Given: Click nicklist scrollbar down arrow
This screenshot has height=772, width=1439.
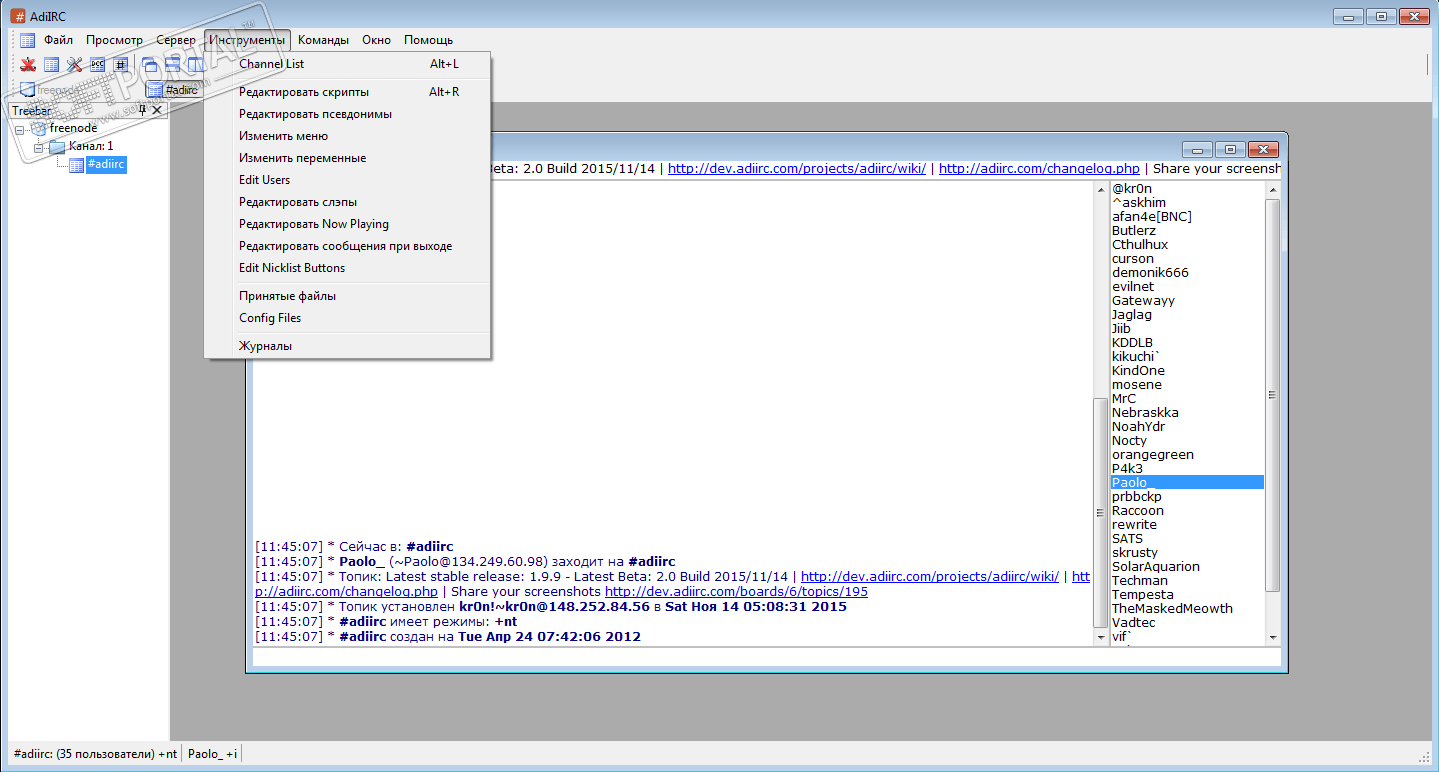Looking at the screenshot, I should click(1273, 637).
